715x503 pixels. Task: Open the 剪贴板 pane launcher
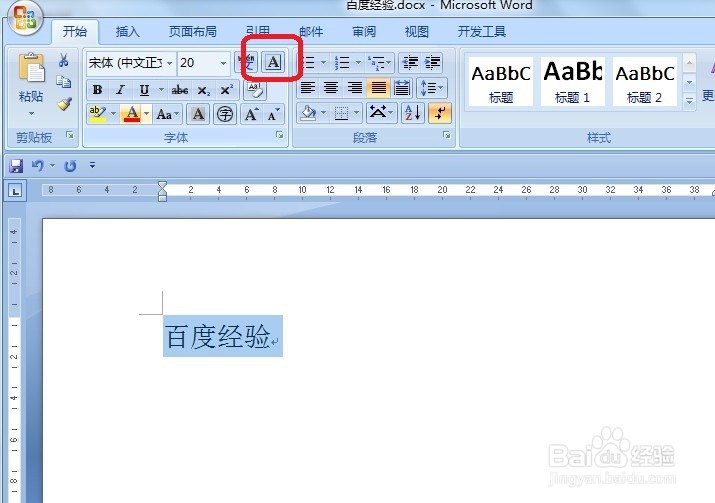coord(70,135)
